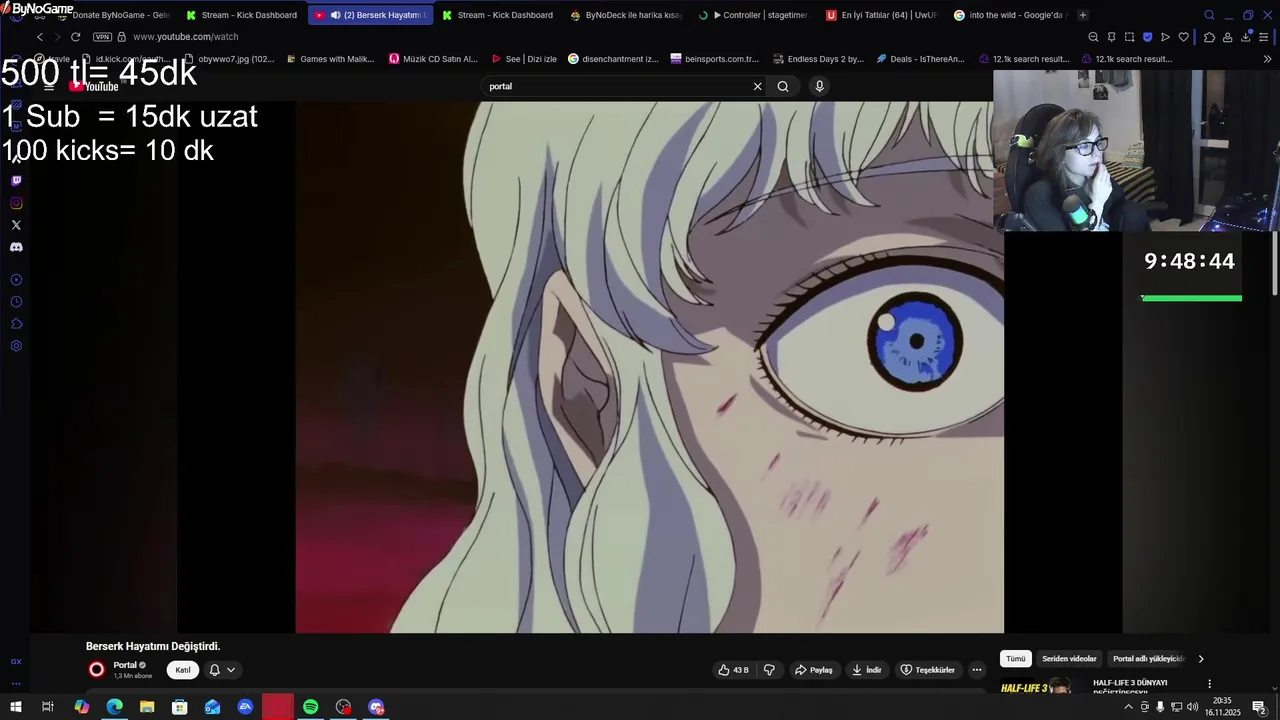
Task: Open extensions cube icon in sidebar
Action: 16,324
